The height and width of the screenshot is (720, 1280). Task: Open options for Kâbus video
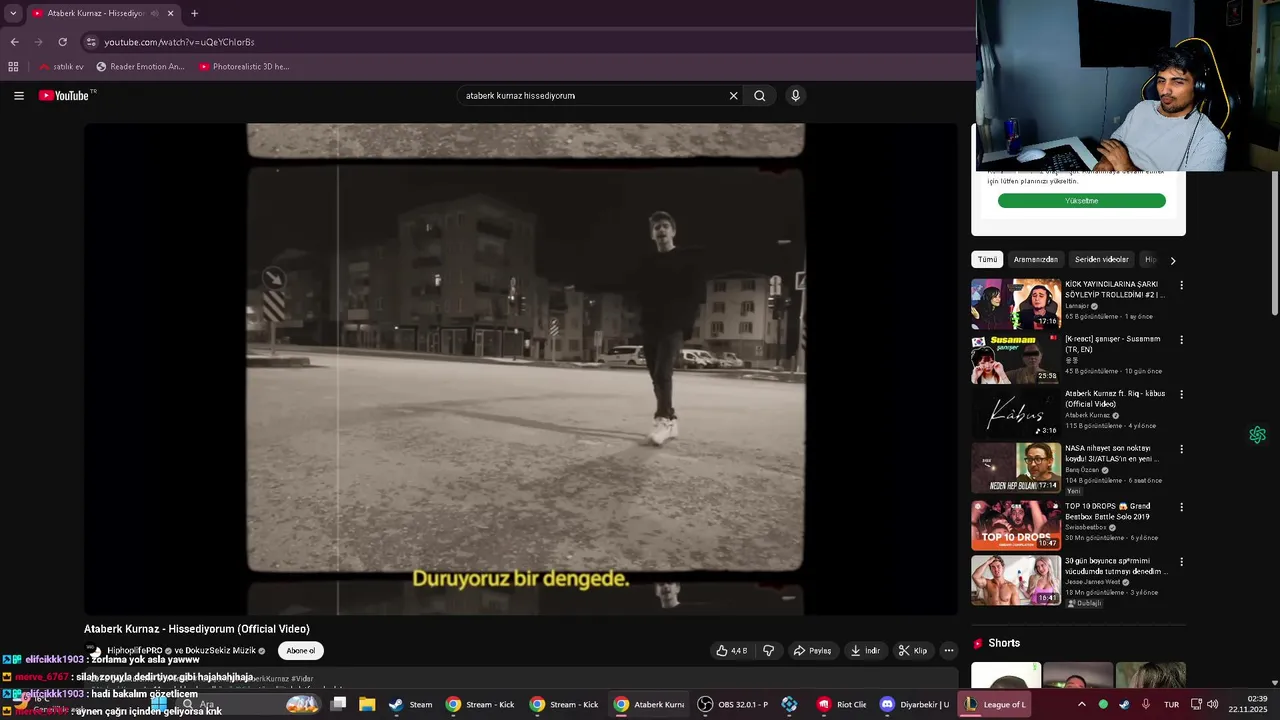point(1181,394)
